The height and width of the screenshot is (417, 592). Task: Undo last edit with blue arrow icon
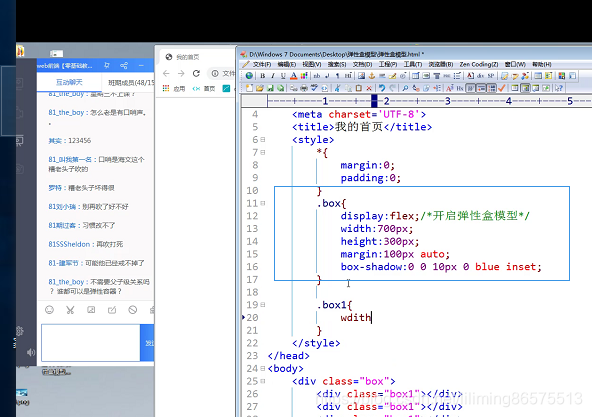(382, 88)
